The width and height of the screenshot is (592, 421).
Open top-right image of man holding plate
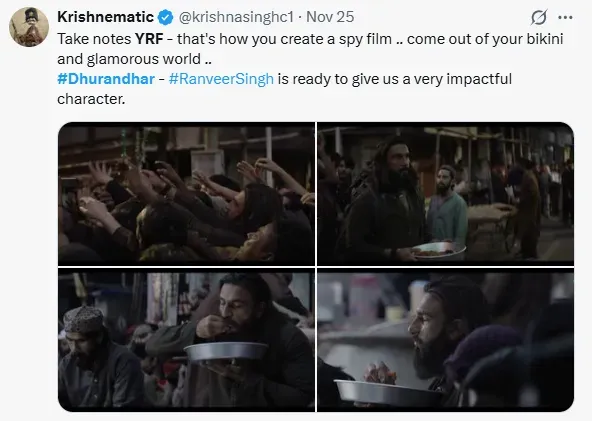tap(446, 194)
